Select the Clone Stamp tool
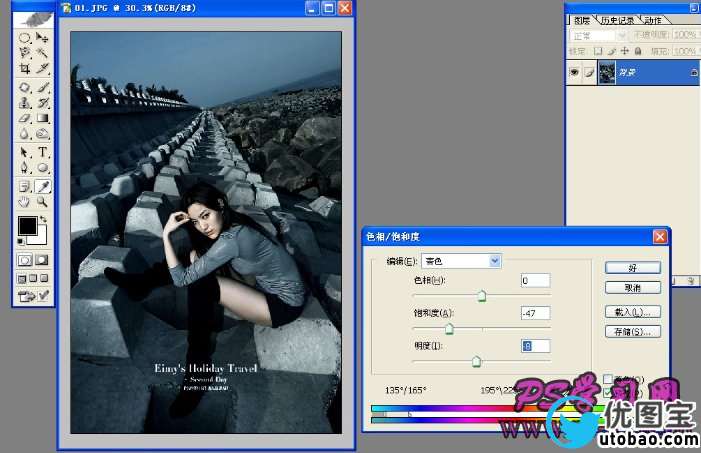Screen dimensions: 701x453 point(25,103)
